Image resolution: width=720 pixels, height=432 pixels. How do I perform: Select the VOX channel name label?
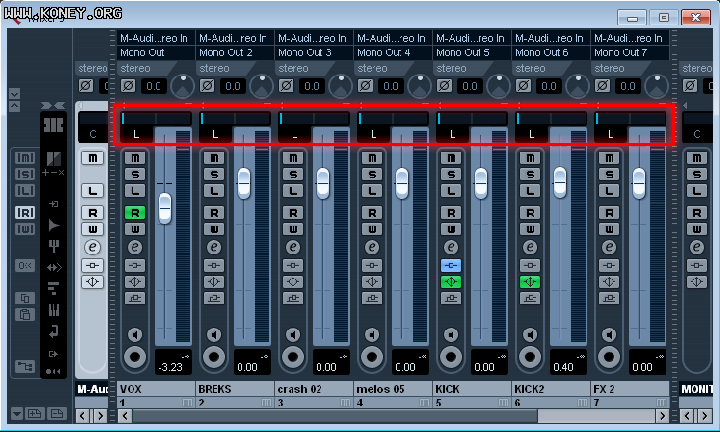[156, 389]
